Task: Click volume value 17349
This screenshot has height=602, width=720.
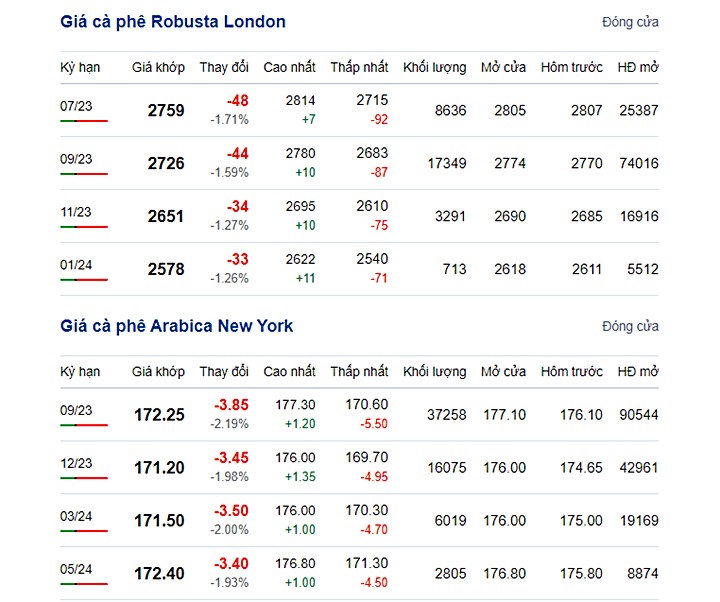Action: (447, 163)
